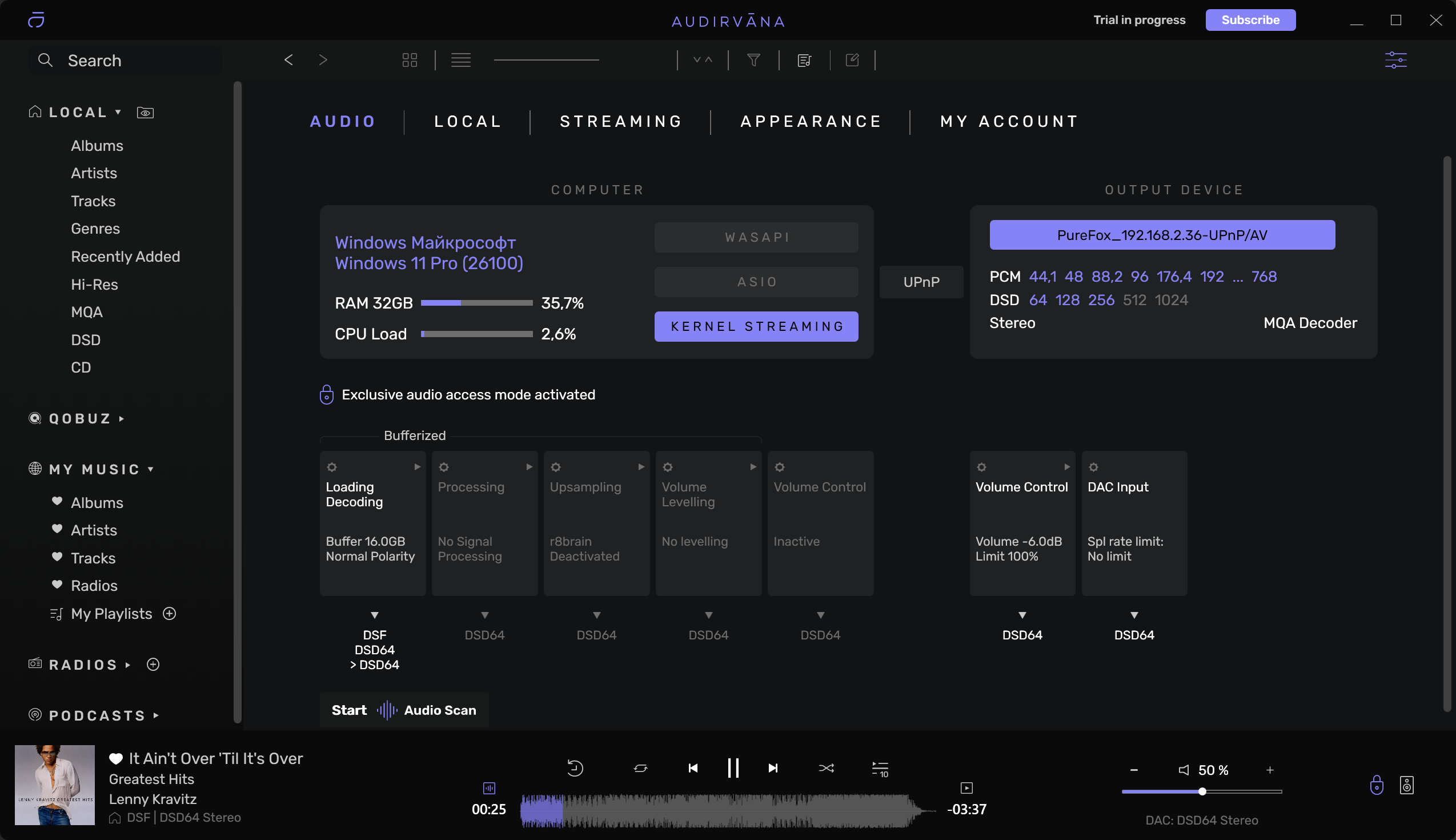Add a new playlist plus icon
Screen dimensions: 1456x840
coord(169,613)
